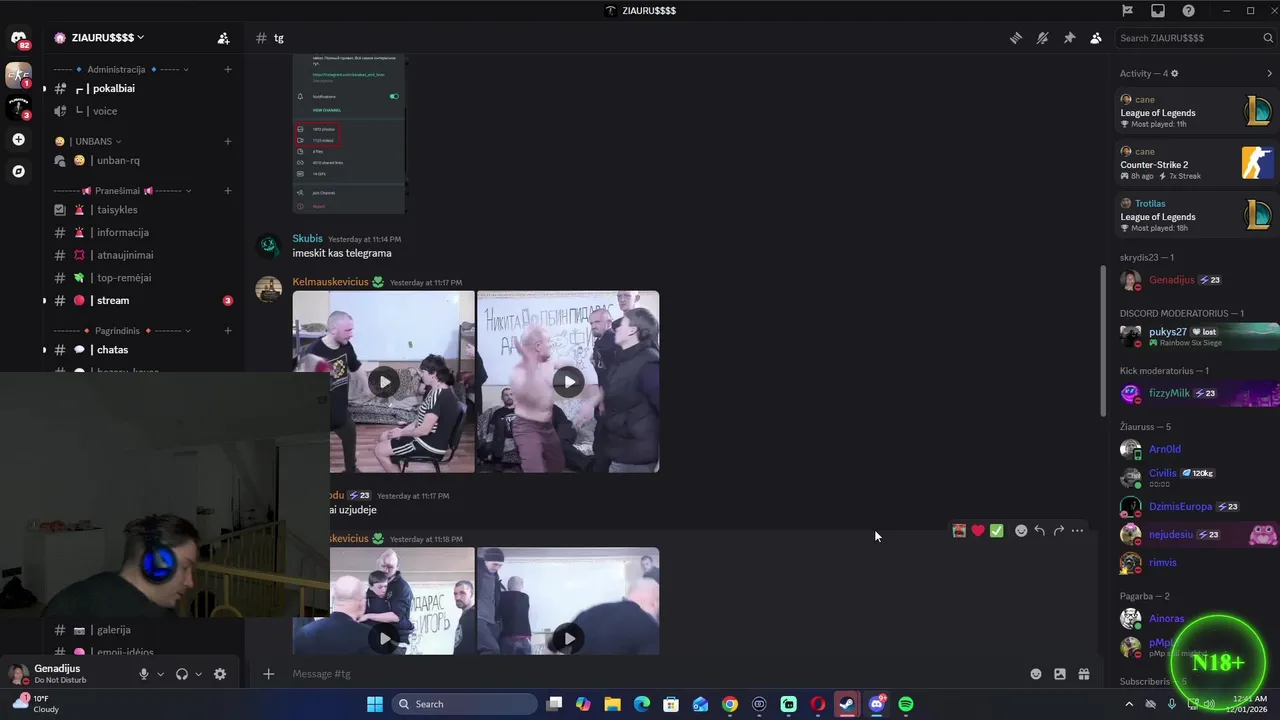The width and height of the screenshot is (1280, 720).
Task: Select member pukys27
Action: 1197,336
